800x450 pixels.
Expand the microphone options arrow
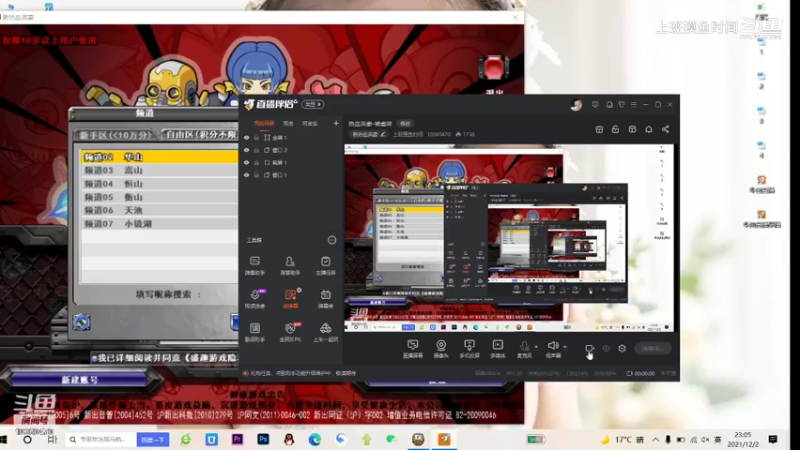[x=536, y=347]
